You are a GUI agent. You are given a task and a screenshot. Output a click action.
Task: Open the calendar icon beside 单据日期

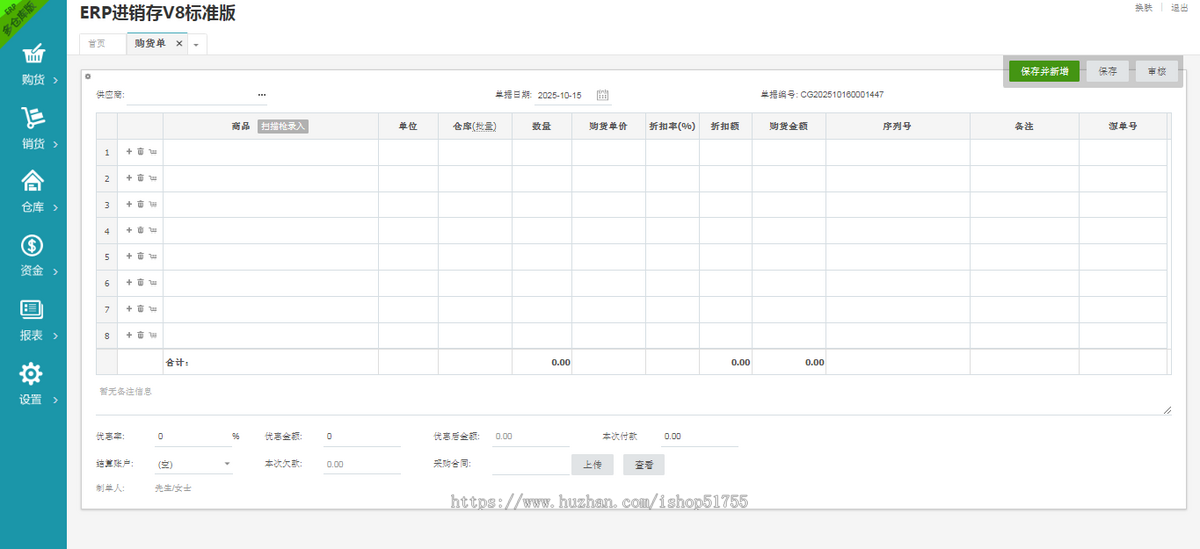click(603, 95)
